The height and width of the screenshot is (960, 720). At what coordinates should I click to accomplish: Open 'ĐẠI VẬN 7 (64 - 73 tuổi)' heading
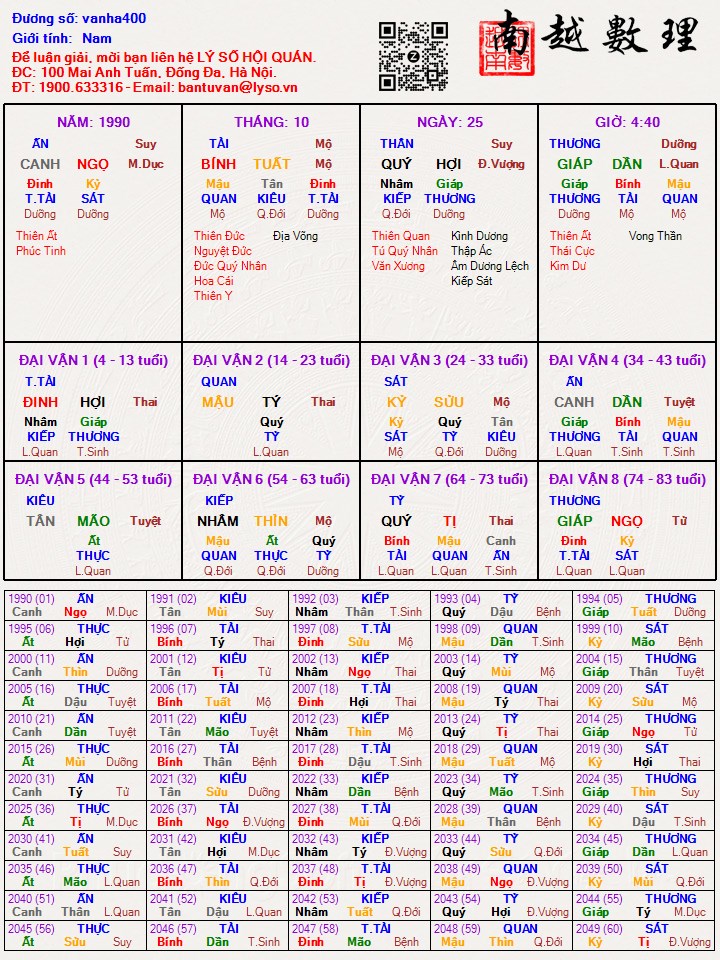(x=449, y=479)
